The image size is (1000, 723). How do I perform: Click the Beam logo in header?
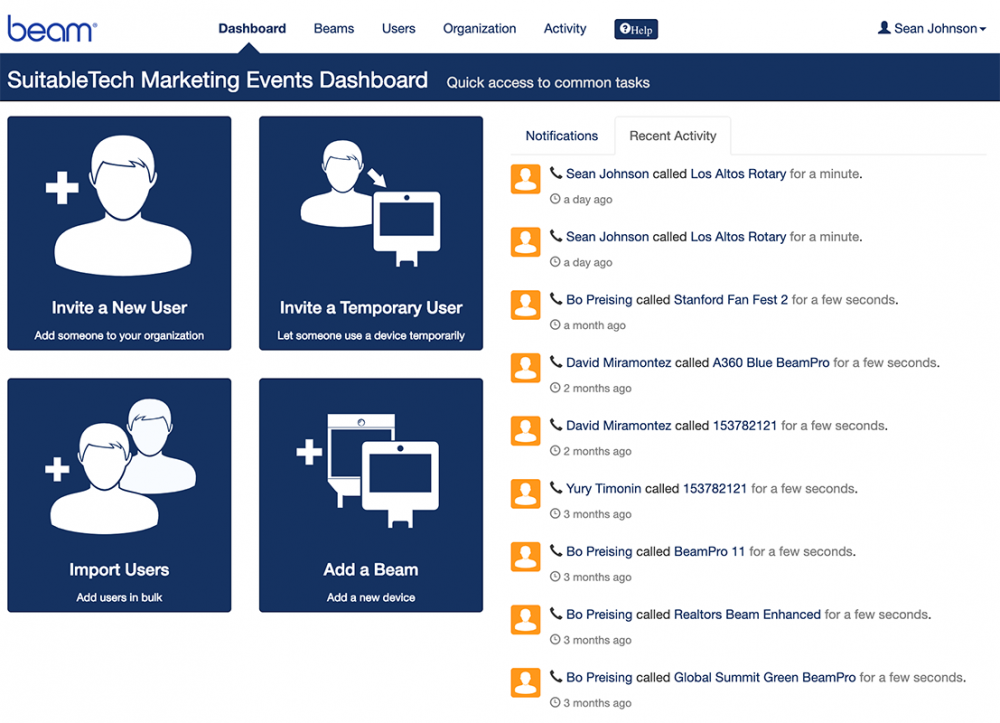(51, 28)
